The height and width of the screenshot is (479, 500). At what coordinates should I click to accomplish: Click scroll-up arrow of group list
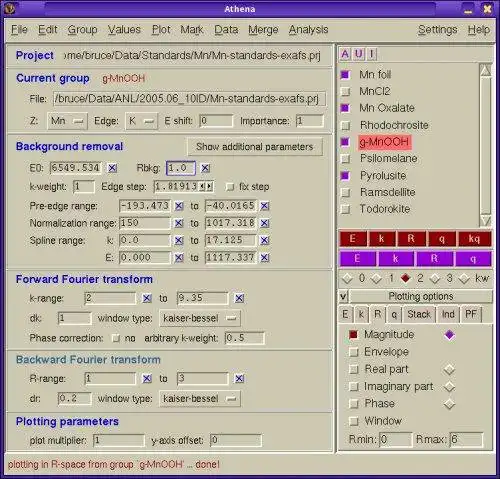pos(485,70)
